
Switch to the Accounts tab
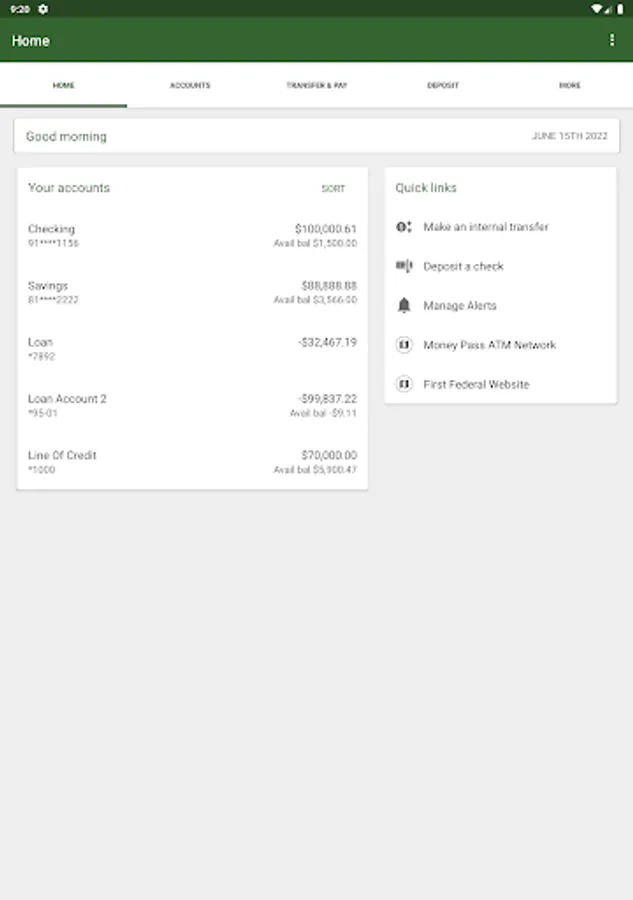[190, 86]
